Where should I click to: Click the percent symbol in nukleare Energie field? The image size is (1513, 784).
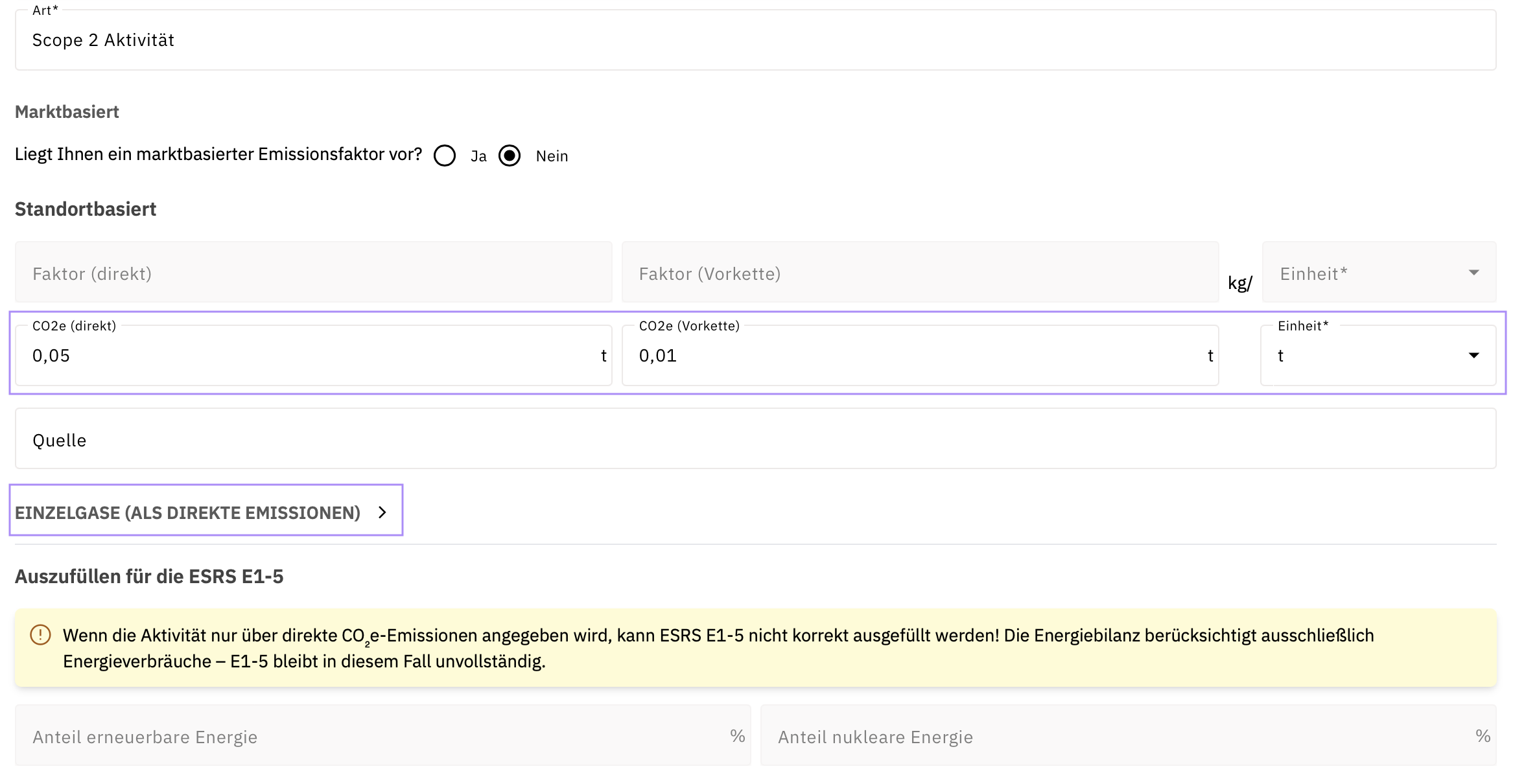[x=1483, y=736]
